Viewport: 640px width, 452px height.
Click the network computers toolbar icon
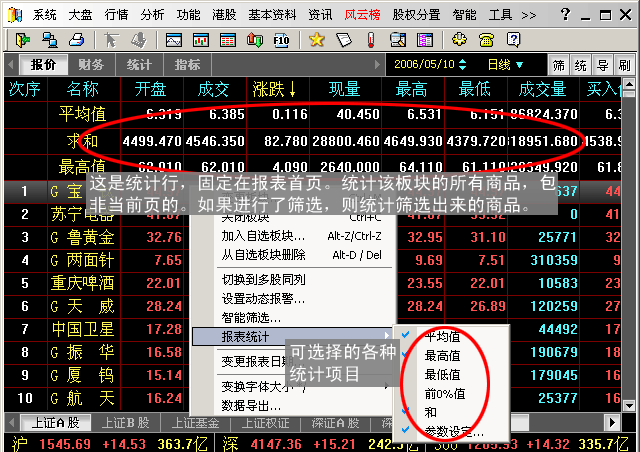tap(50, 40)
